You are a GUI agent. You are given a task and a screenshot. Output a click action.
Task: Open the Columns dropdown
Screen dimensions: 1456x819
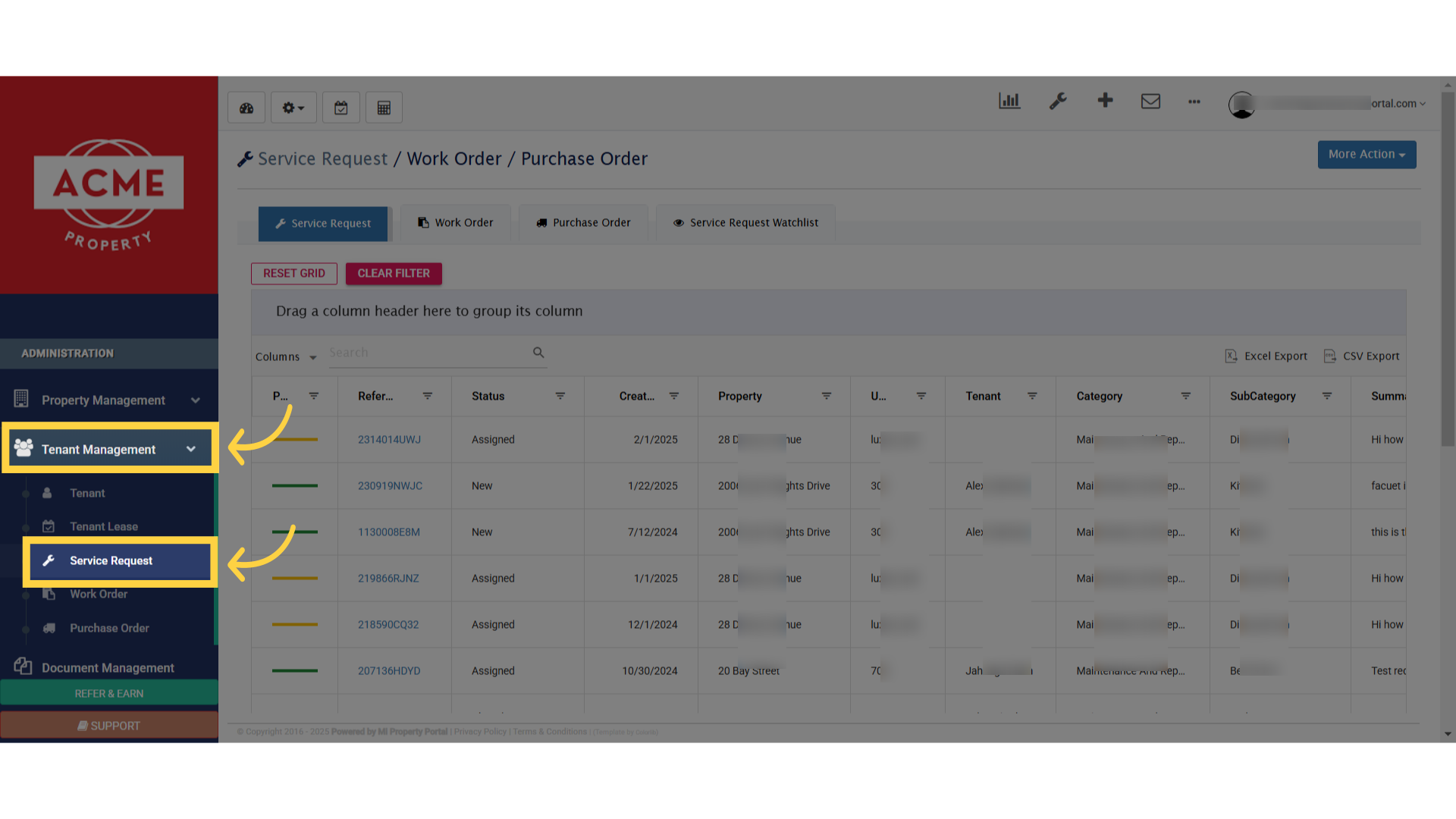coord(286,356)
